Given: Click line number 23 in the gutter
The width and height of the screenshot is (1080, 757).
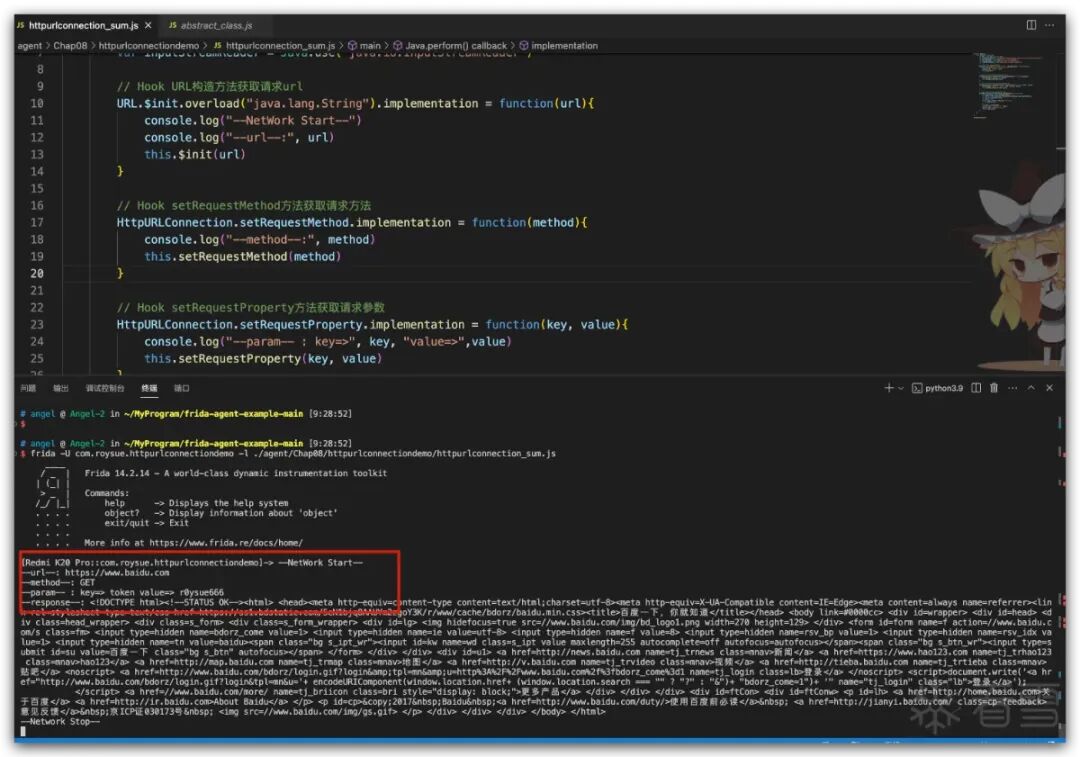Looking at the screenshot, I should point(37,324).
